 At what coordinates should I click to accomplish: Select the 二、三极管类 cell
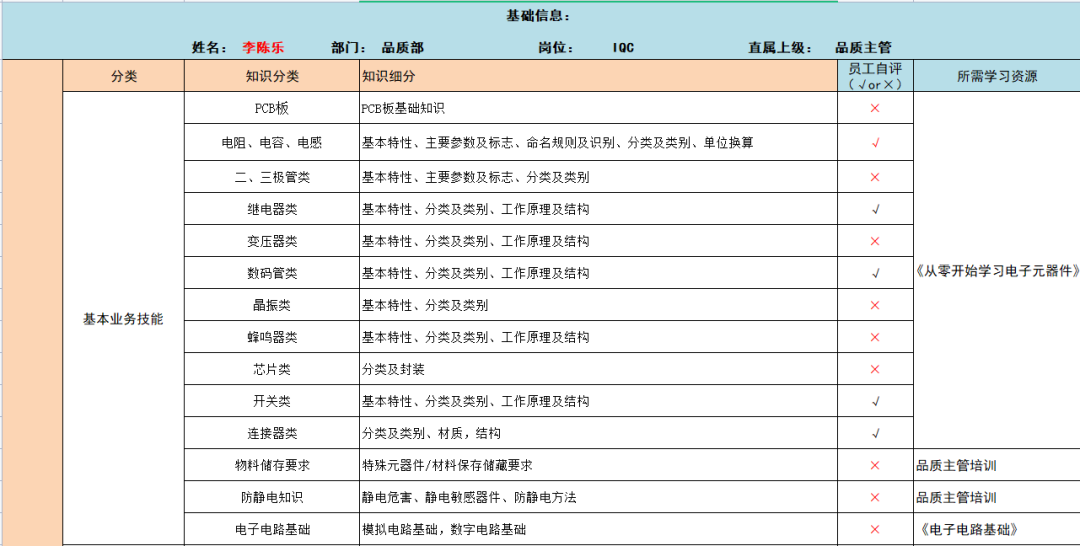coord(272,177)
